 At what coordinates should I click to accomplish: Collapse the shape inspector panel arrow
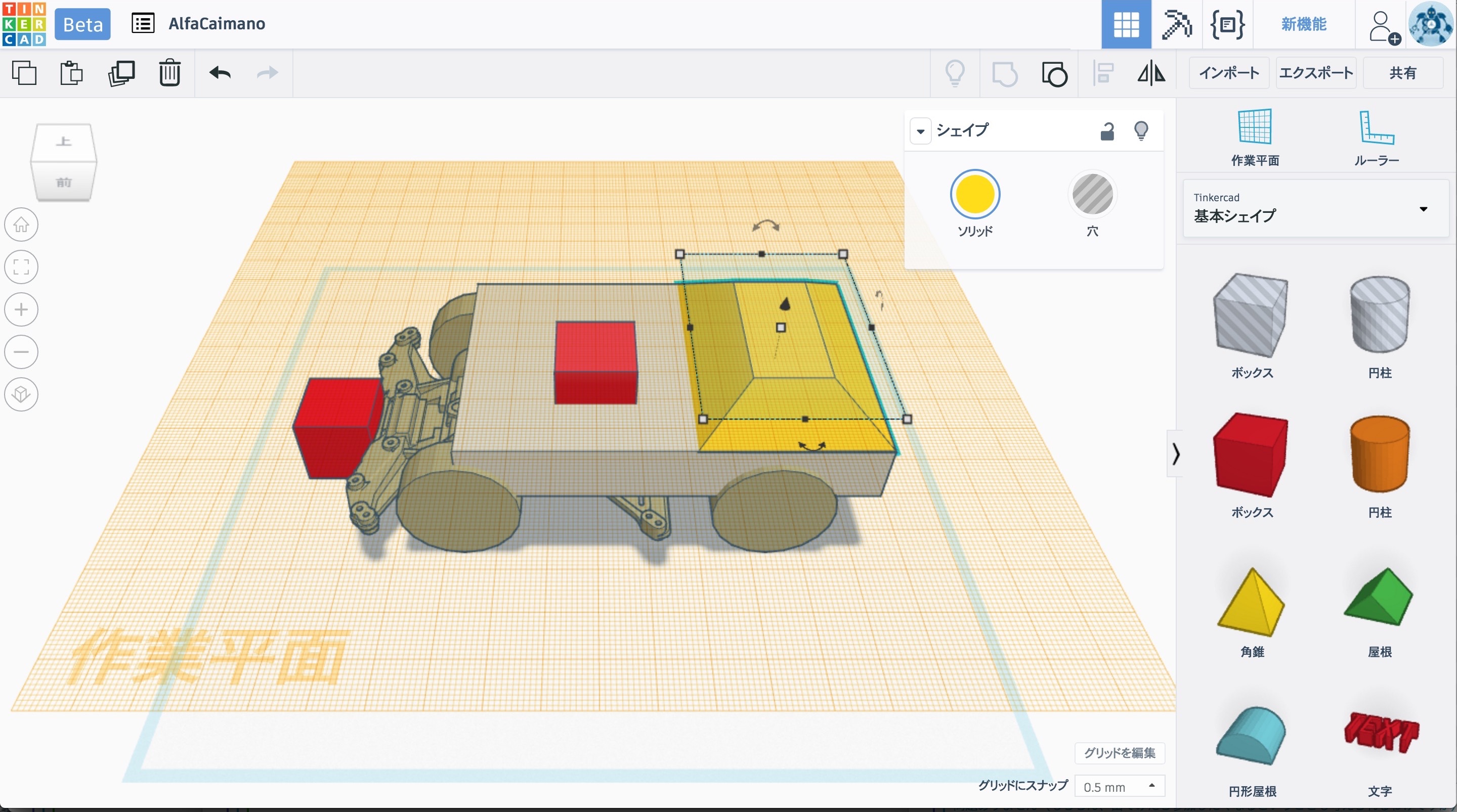coord(920,132)
